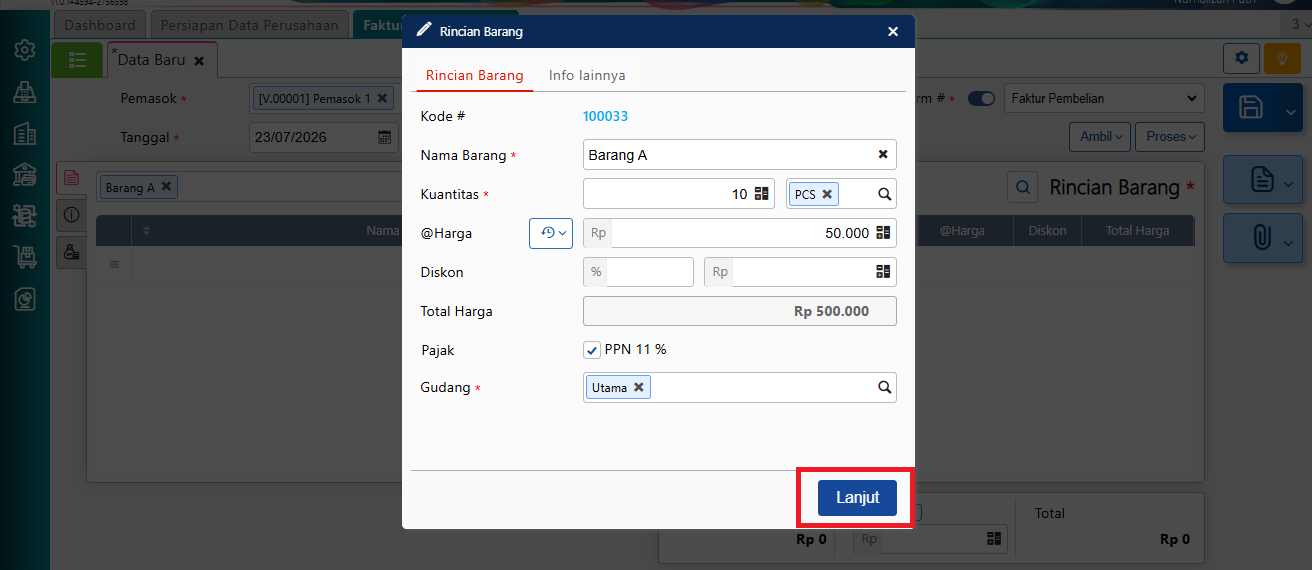This screenshot has width=1312, height=570.
Task: Open calculator for Diskon Rp field
Action: click(883, 271)
